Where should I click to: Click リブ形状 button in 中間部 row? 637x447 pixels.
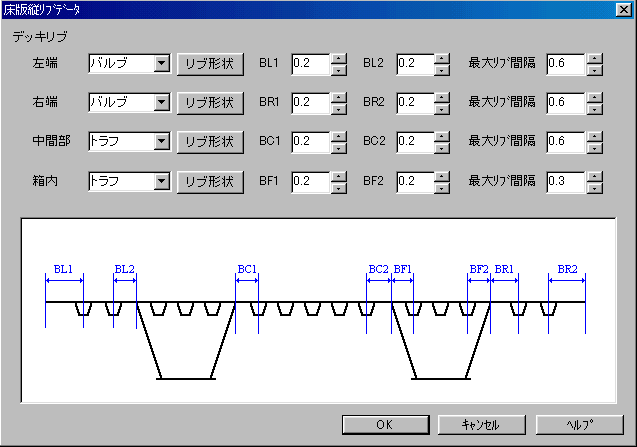[210, 142]
